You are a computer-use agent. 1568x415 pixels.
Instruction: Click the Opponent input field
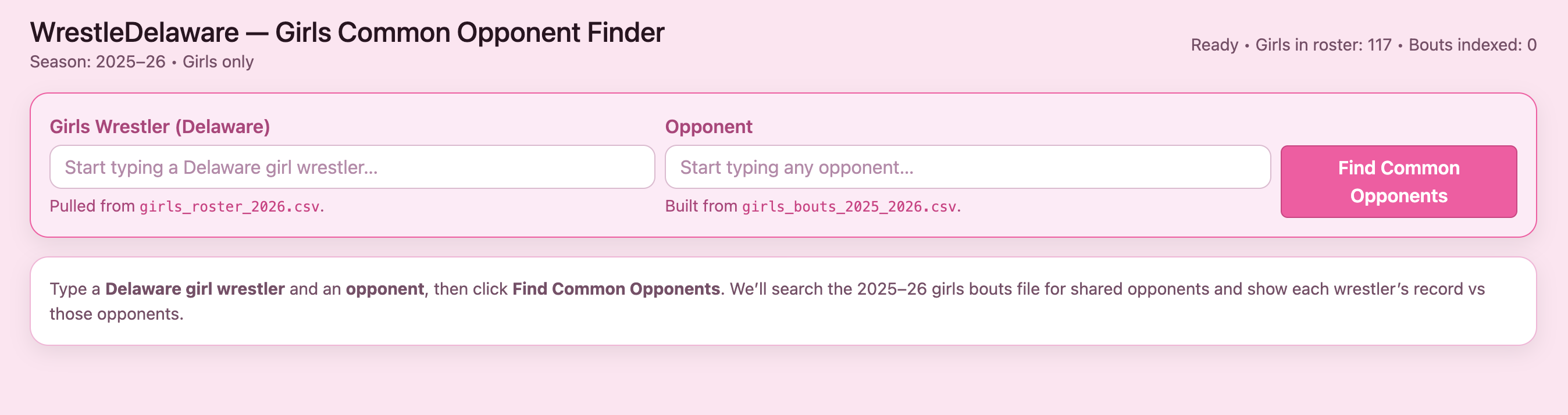click(x=968, y=167)
